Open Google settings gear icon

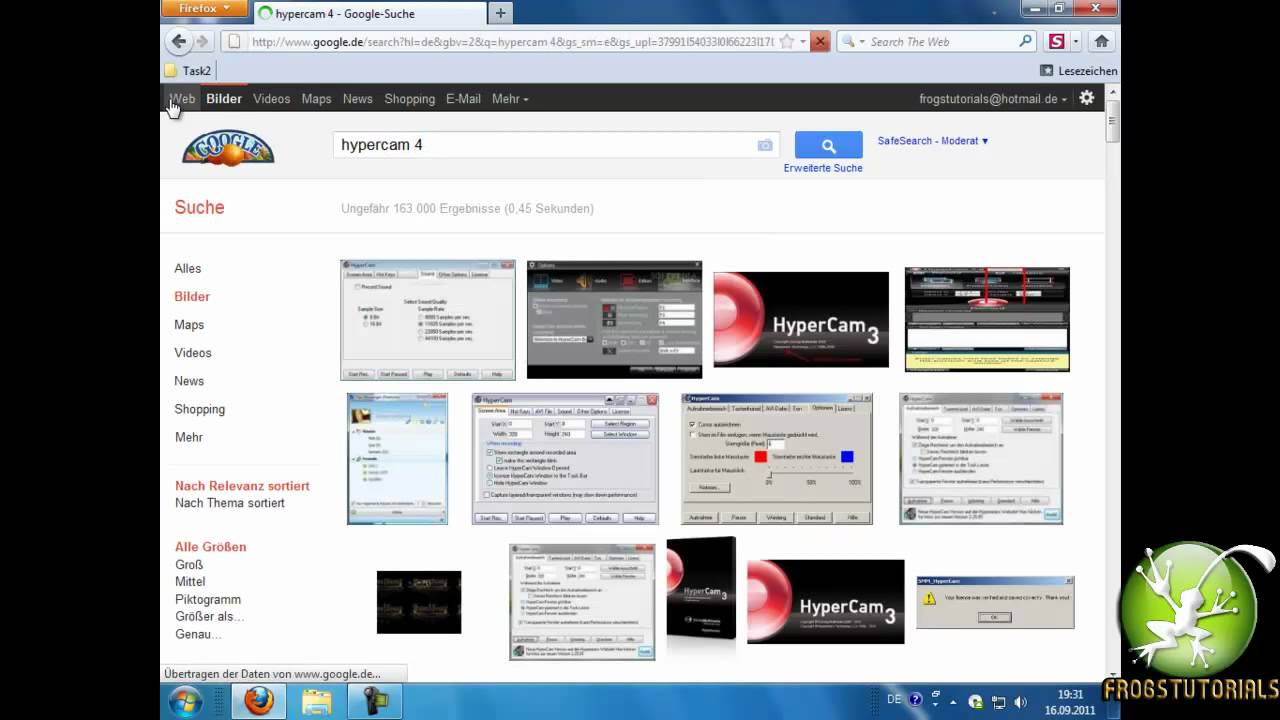coord(1087,98)
